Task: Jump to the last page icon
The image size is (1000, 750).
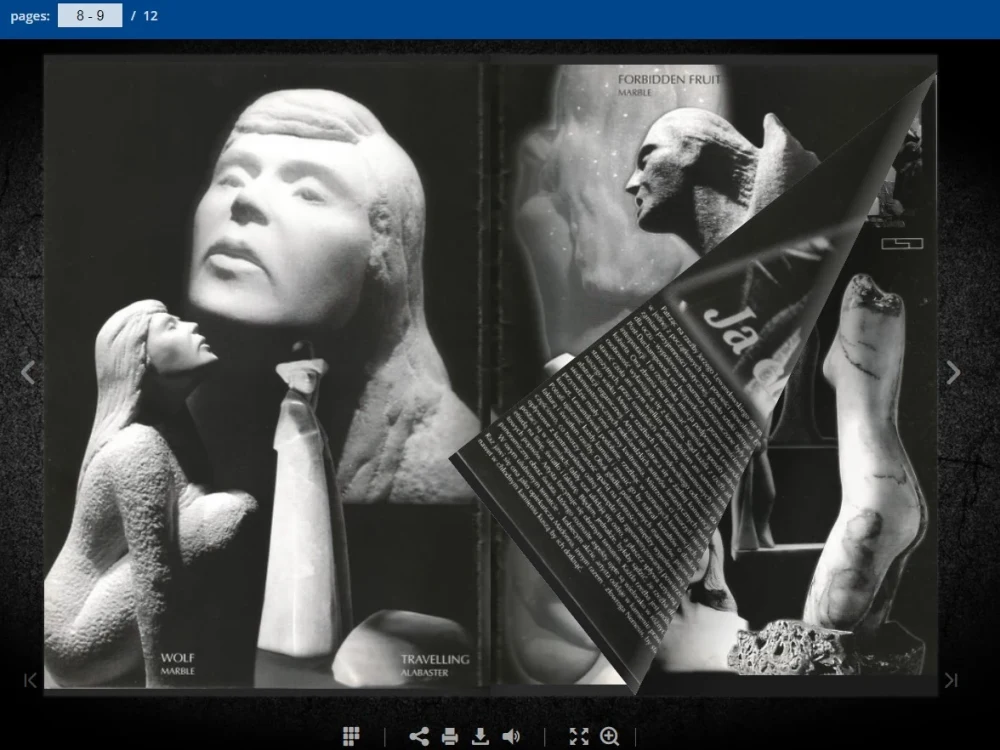Action: tap(951, 680)
